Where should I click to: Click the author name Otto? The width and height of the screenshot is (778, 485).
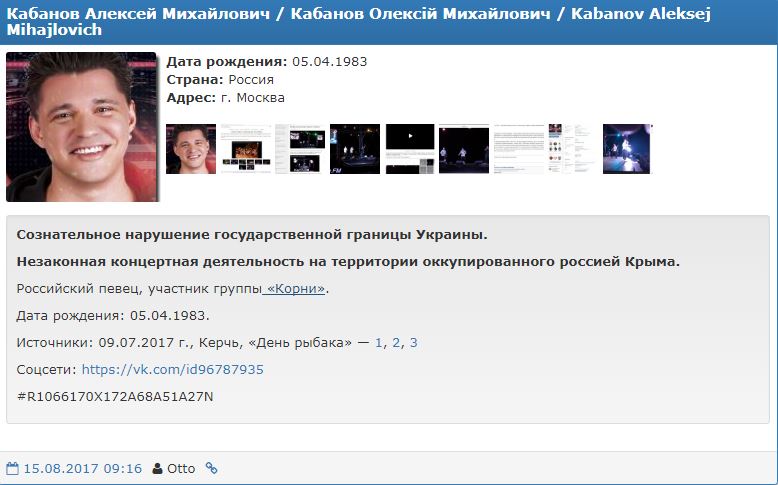pyautogui.click(x=181, y=468)
